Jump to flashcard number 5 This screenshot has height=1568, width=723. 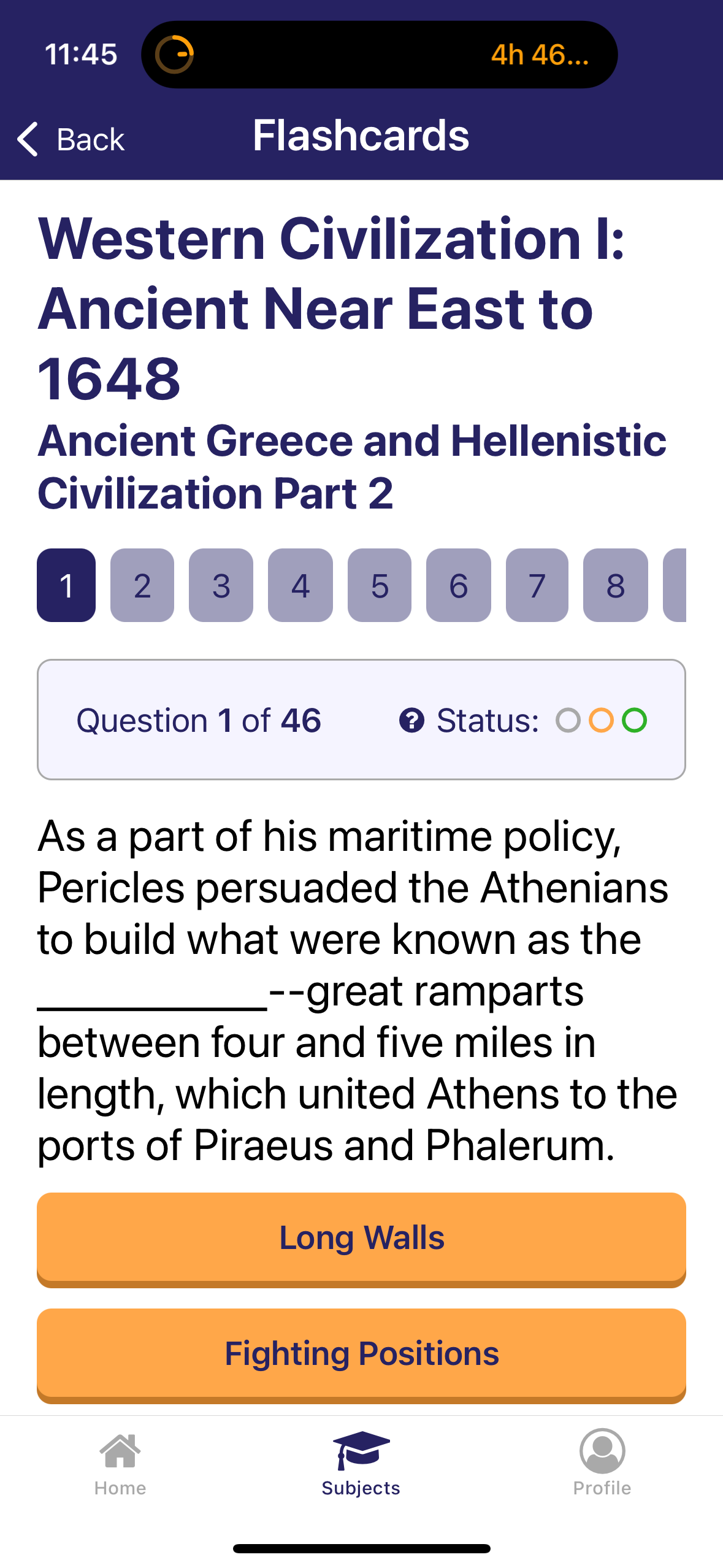click(380, 585)
